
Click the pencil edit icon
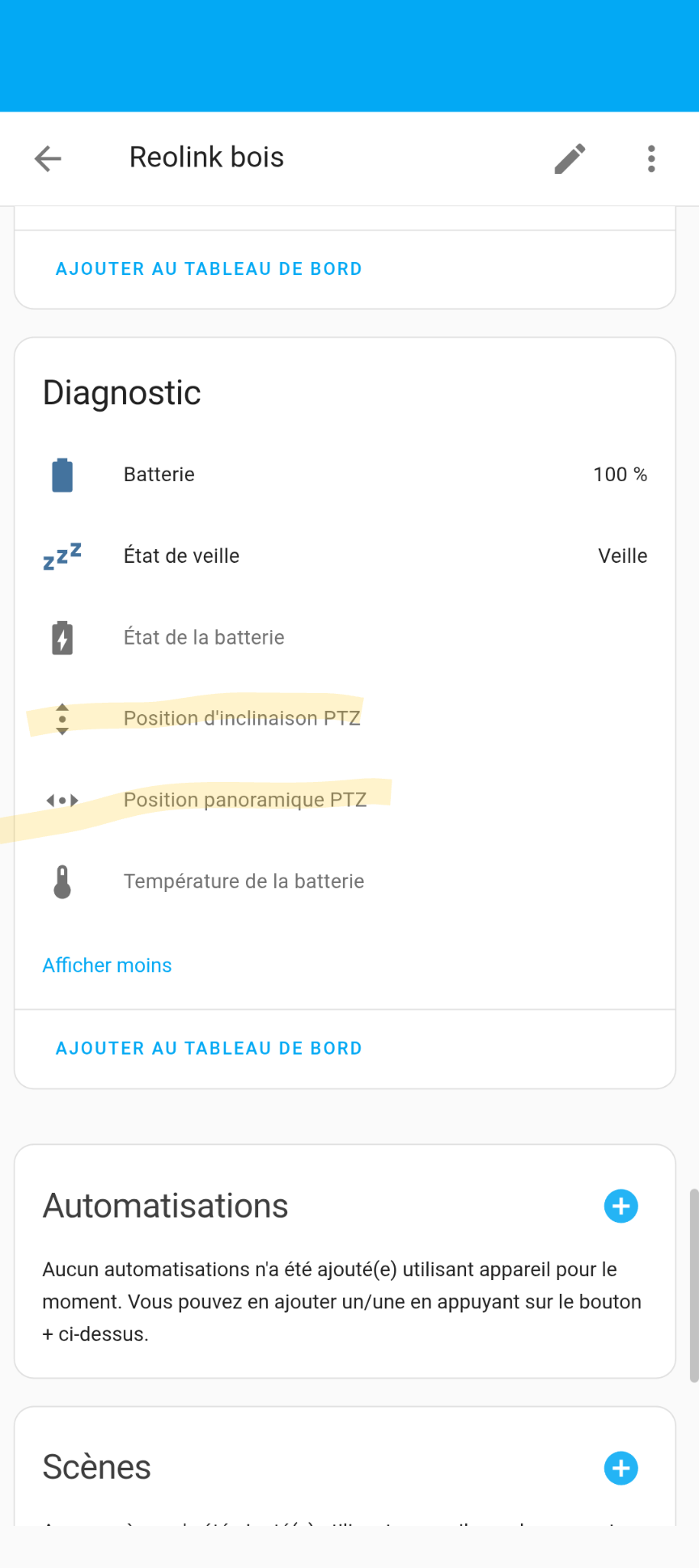570,158
